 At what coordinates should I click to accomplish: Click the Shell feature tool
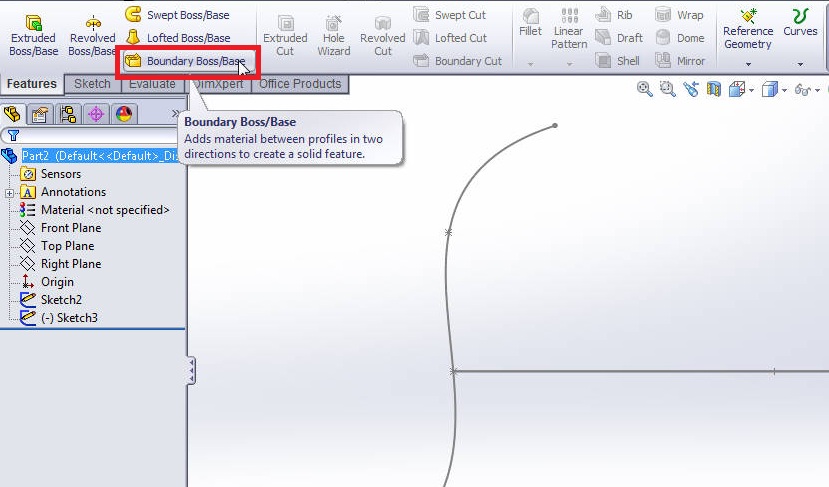(x=617, y=61)
